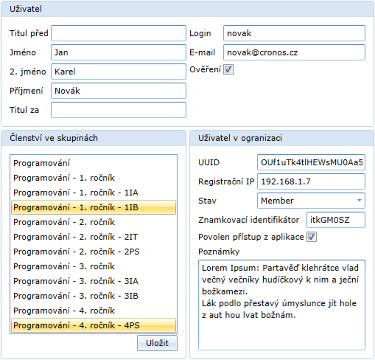Screen dimensions: 375x360
Task: Select Programování - 2. ročník - 2IT
Action: [x=93, y=237]
